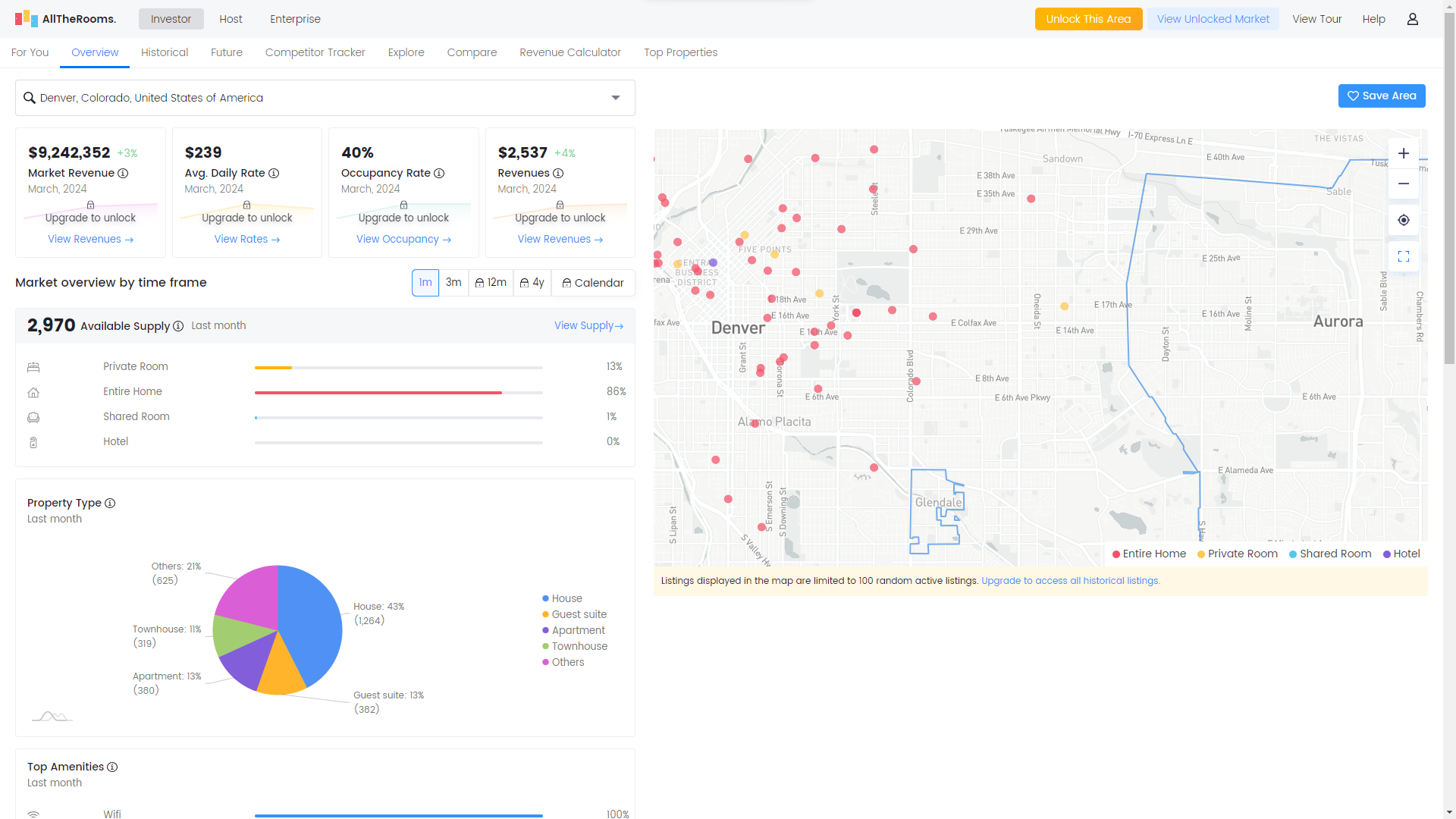
Task: Open the Revenue Calculator tab
Action: 570,52
